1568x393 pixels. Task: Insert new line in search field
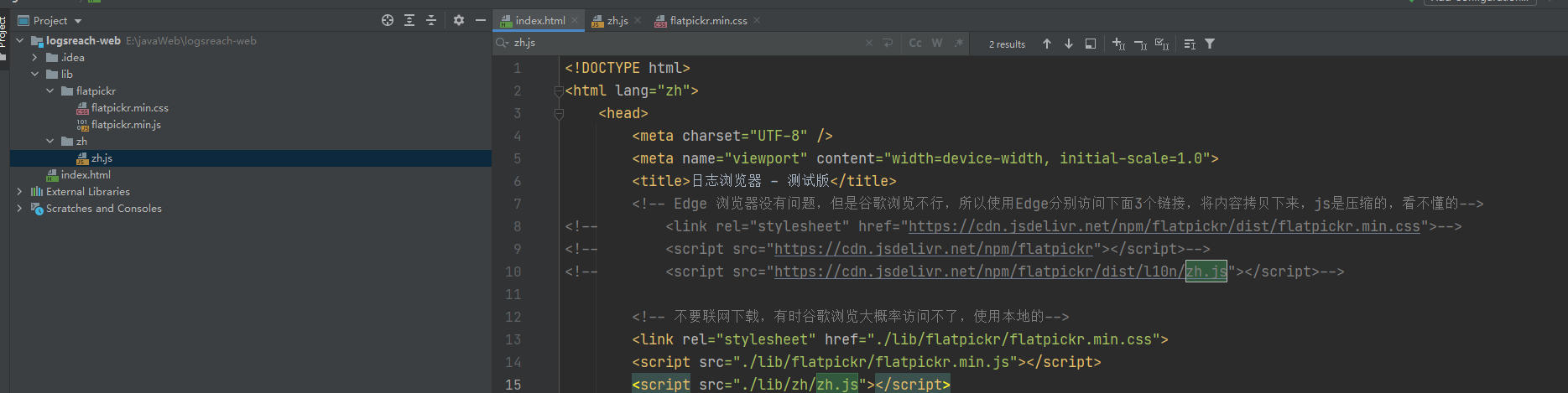[888, 43]
